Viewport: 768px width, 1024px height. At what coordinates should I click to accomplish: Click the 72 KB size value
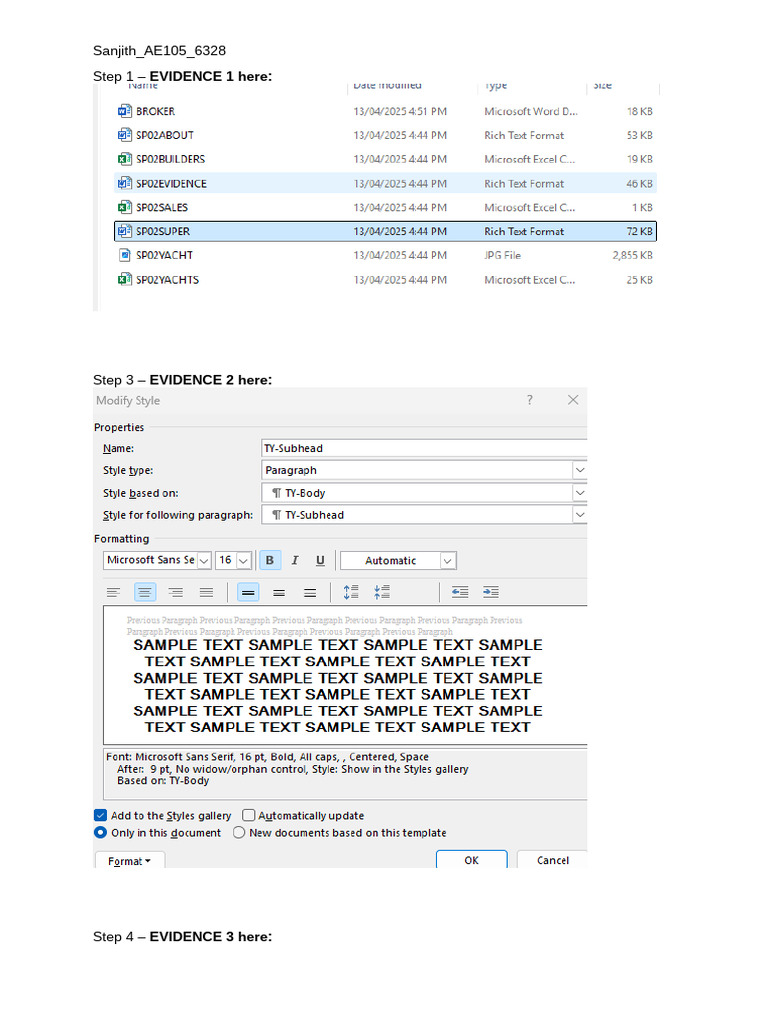(x=639, y=231)
